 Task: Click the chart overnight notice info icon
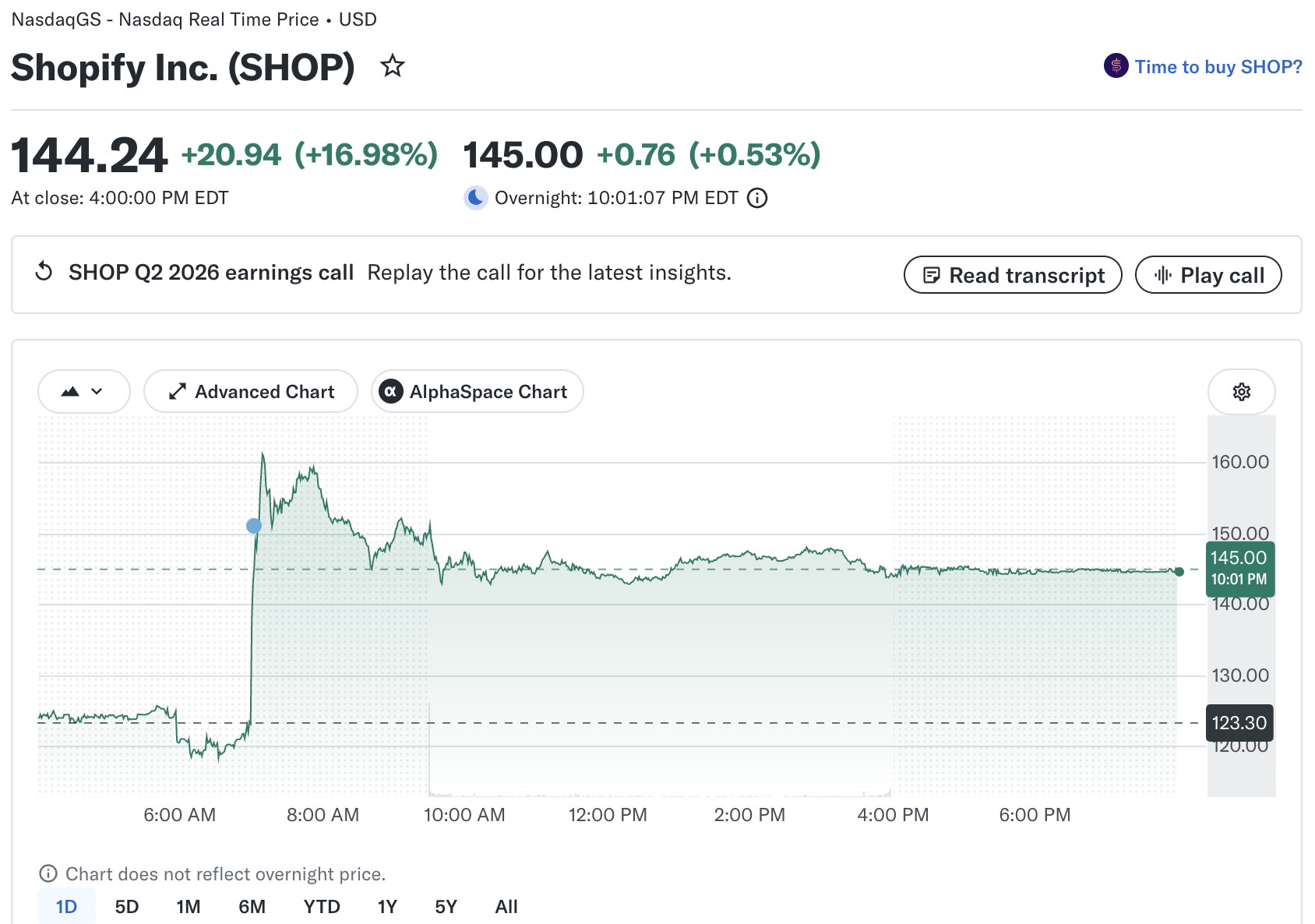point(48,873)
